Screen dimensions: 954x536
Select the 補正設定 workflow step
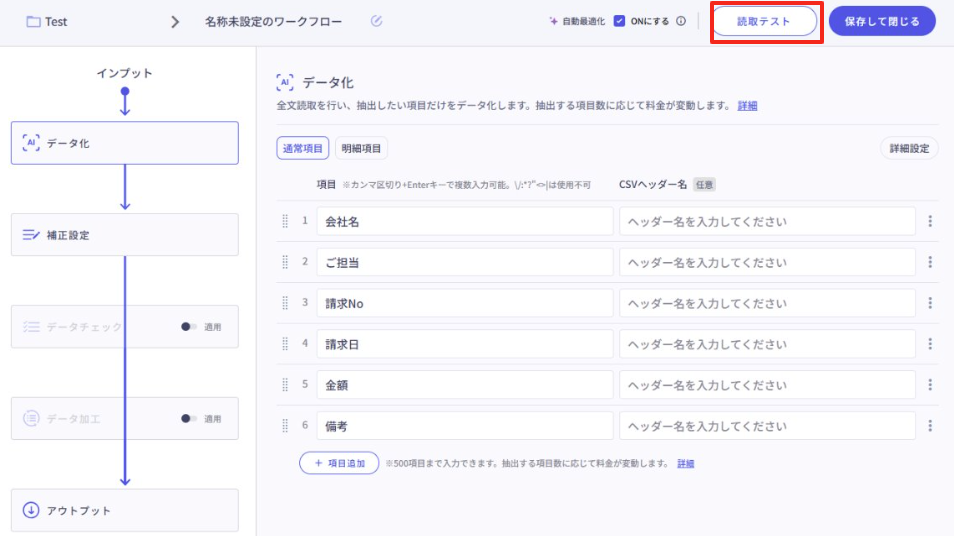125,235
